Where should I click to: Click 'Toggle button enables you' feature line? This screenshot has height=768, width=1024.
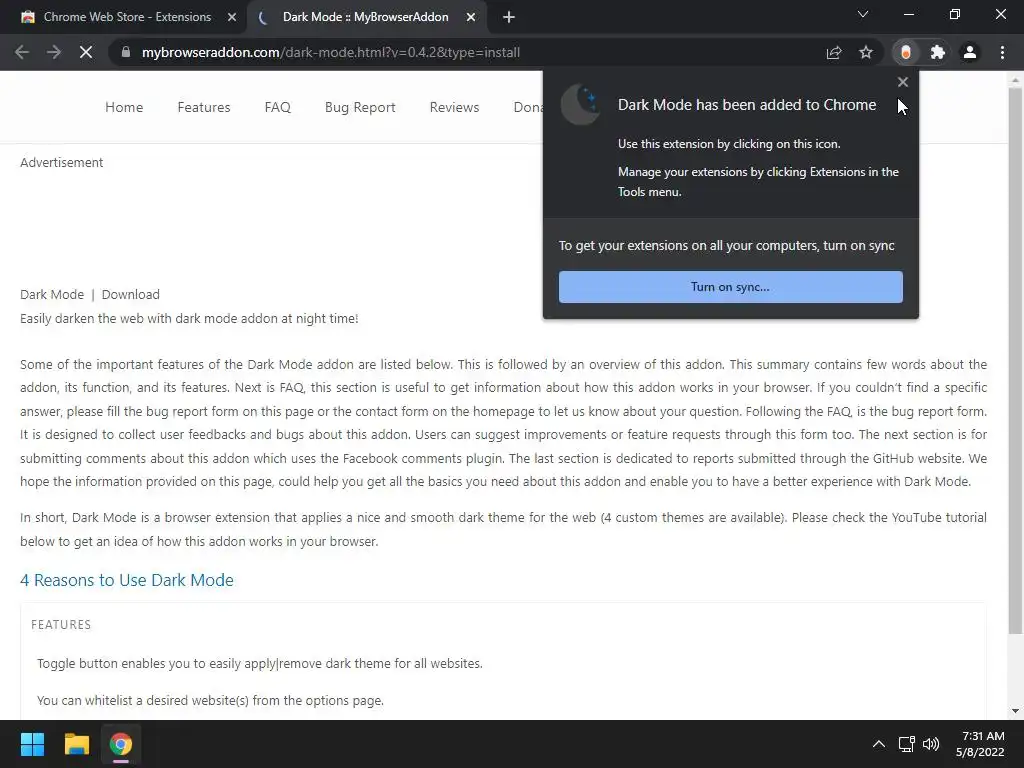260,664
